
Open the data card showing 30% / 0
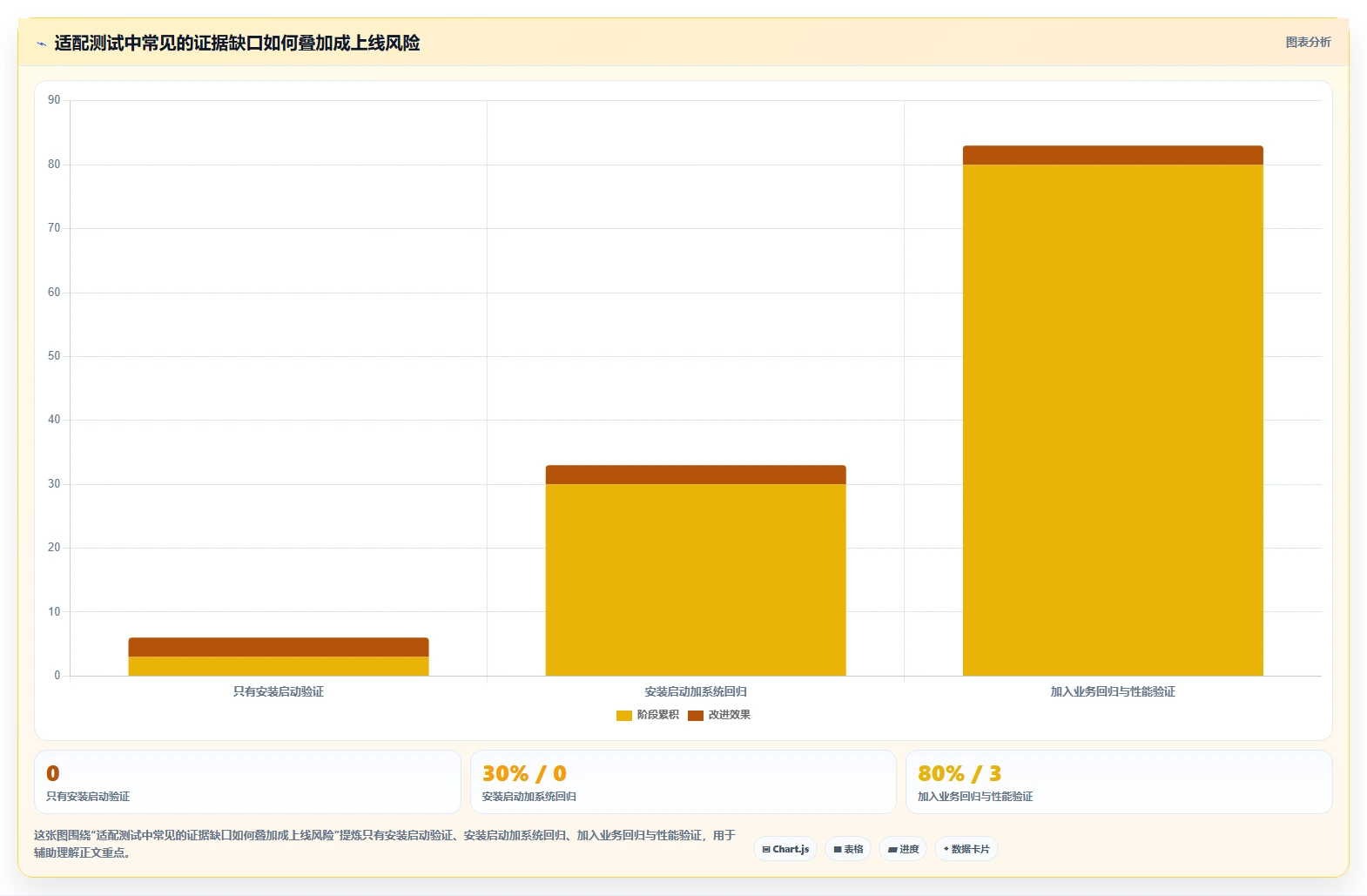[683, 782]
